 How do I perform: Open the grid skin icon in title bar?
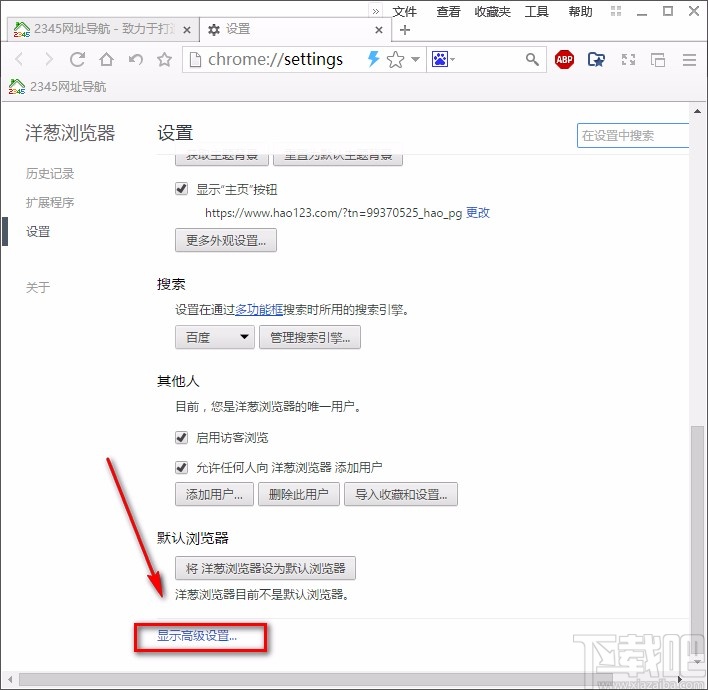[x=616, y=11]
